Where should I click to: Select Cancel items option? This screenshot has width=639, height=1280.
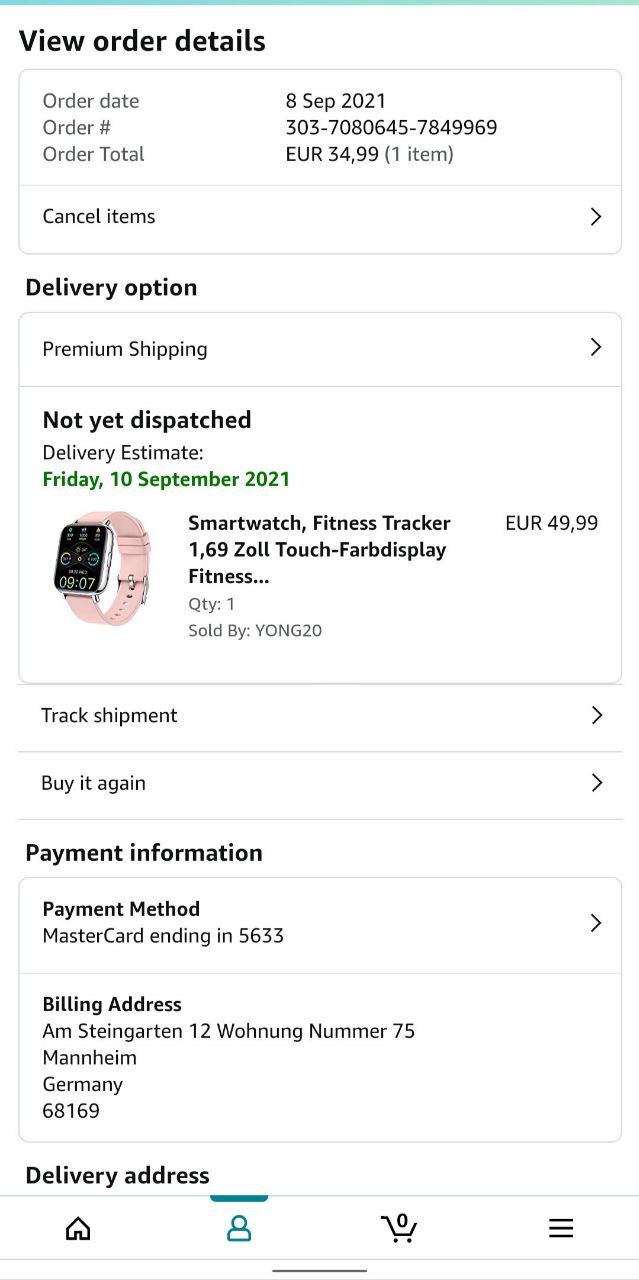pos(99,217)
